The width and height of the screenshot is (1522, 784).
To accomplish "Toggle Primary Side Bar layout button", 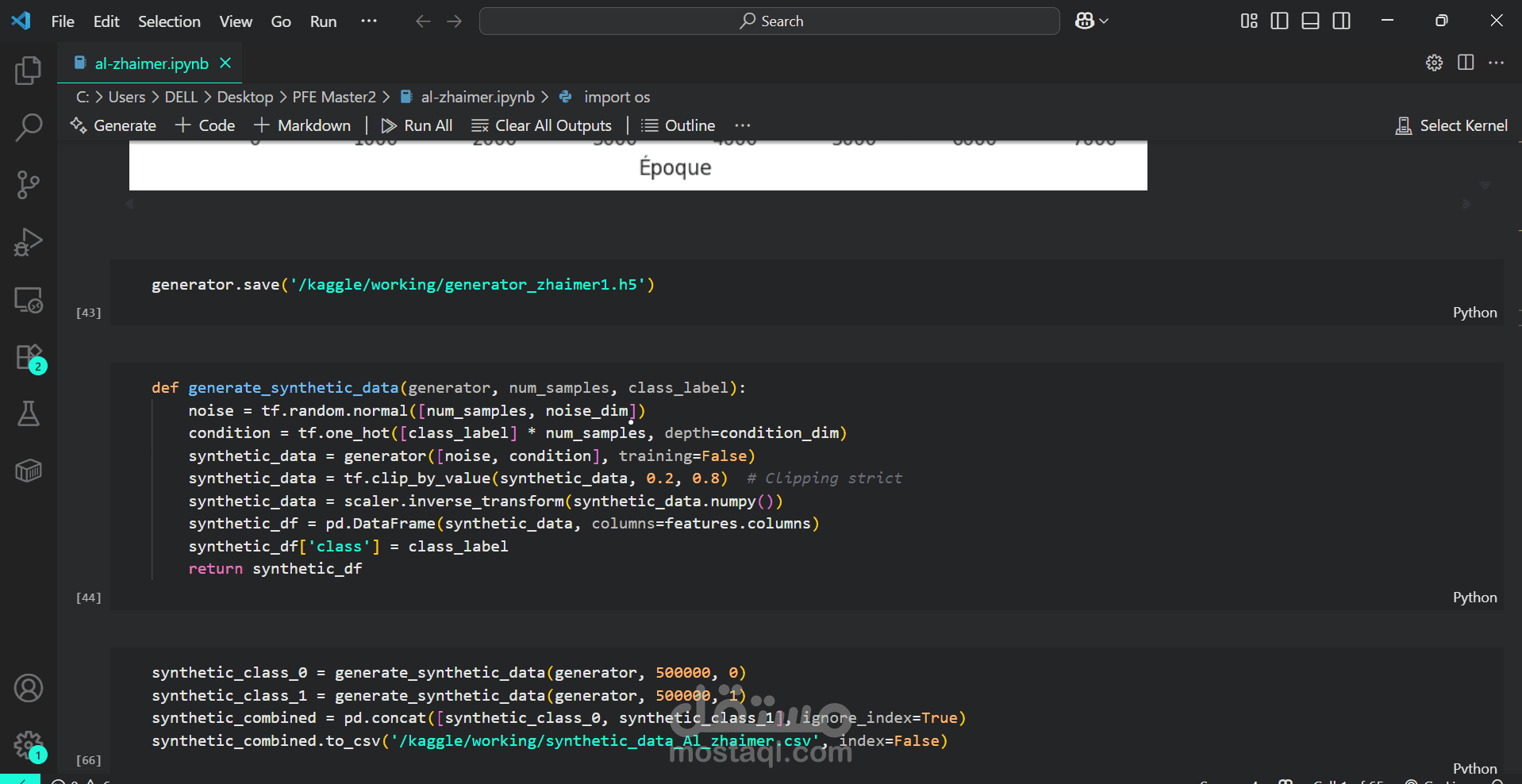I will coord(1279,21).
